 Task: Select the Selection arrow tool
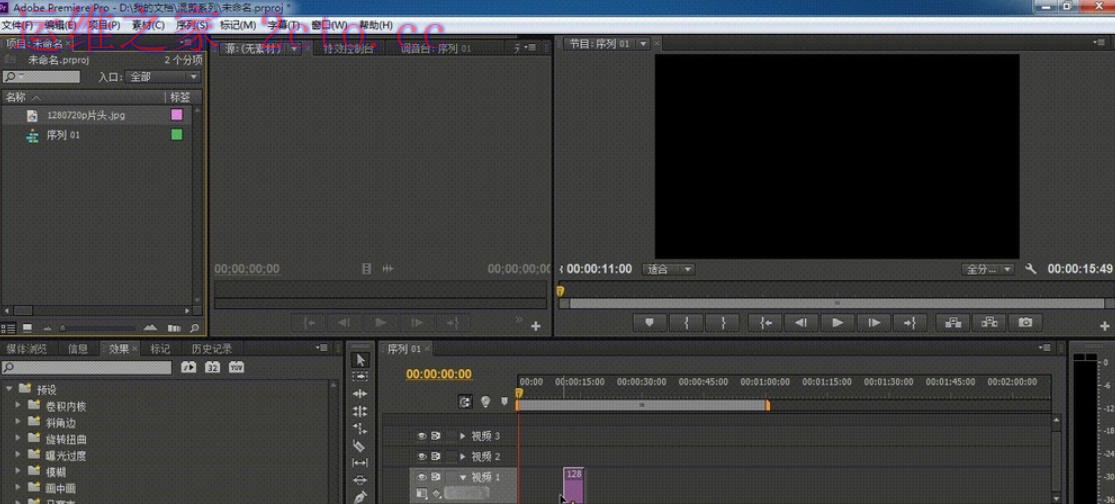pyautogui.click(x=361, y=360)
